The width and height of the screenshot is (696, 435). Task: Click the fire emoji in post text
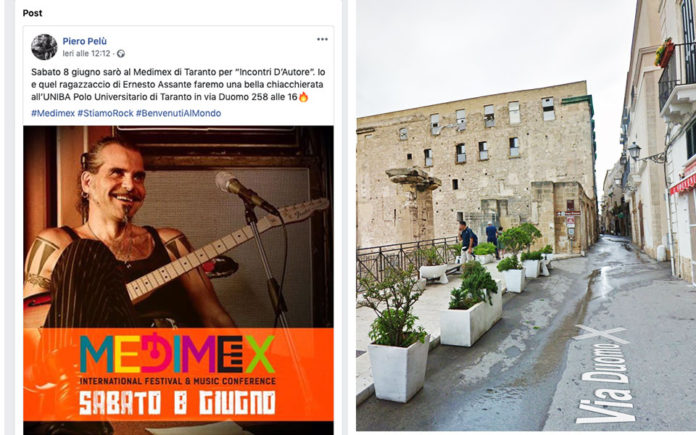point(304,97)
